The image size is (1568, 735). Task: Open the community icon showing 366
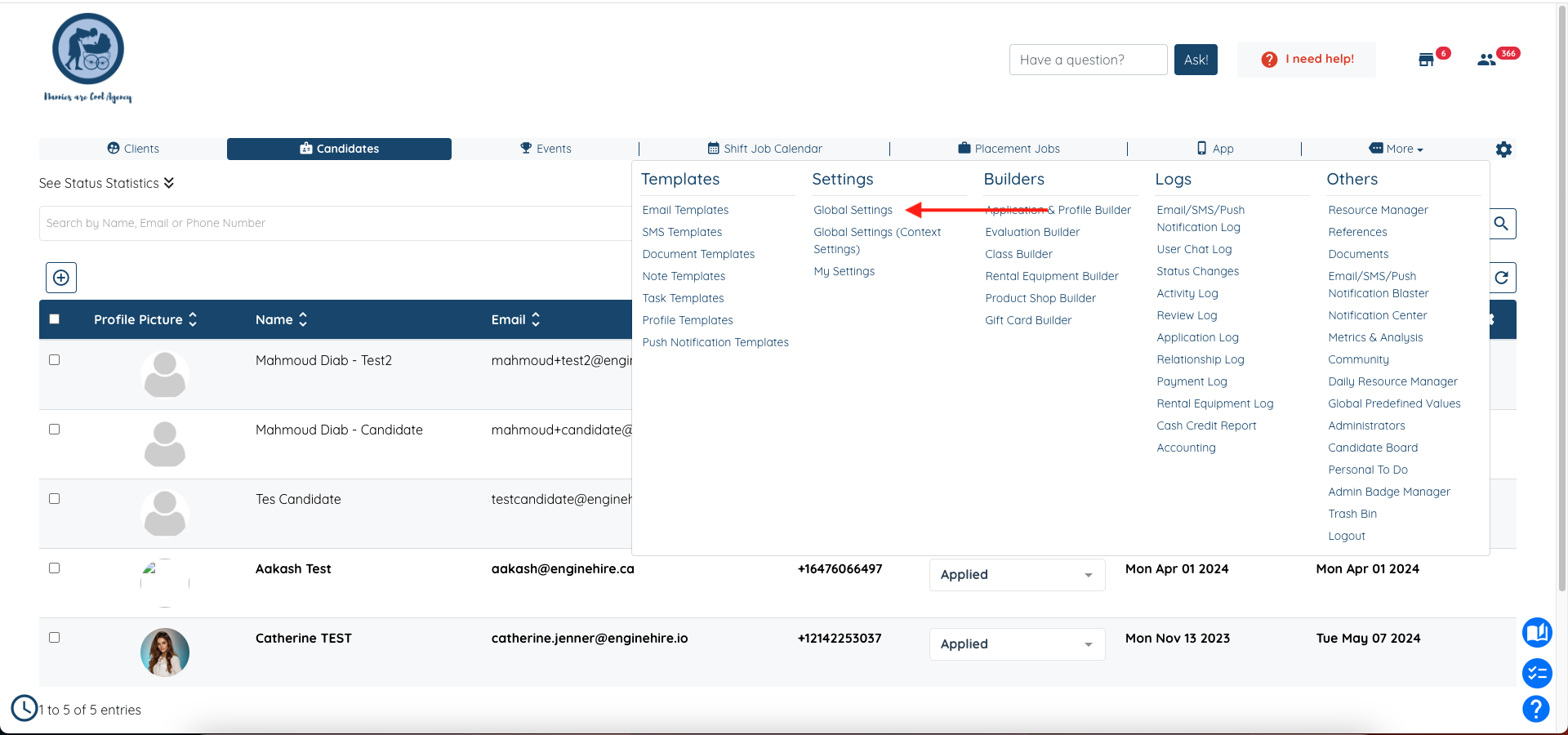(x=1488, y=60)
